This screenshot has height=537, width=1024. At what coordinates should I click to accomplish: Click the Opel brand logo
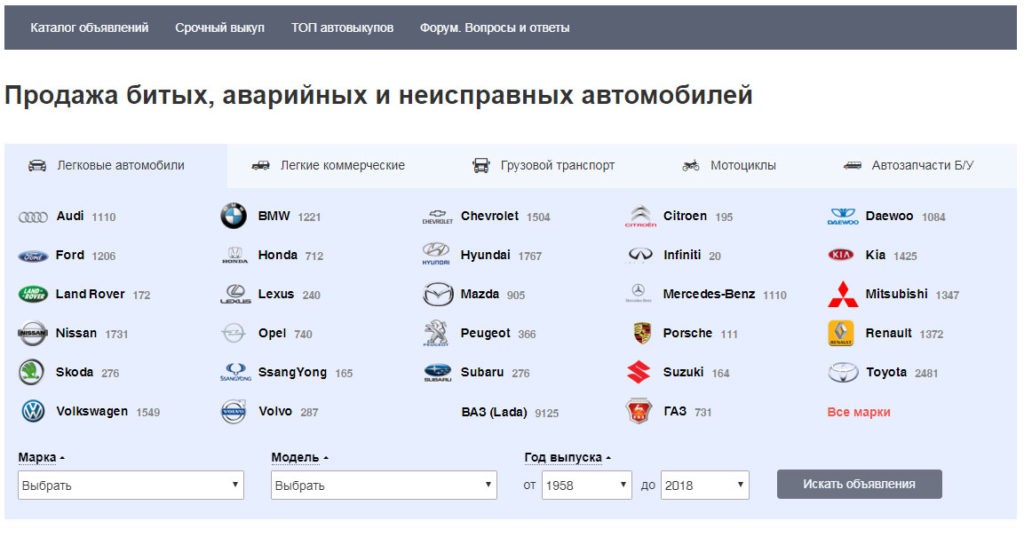pos(234,333)
